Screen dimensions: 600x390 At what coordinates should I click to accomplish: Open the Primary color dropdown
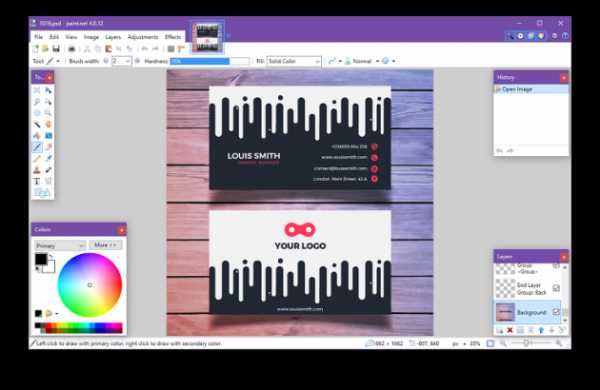(60, 245)
